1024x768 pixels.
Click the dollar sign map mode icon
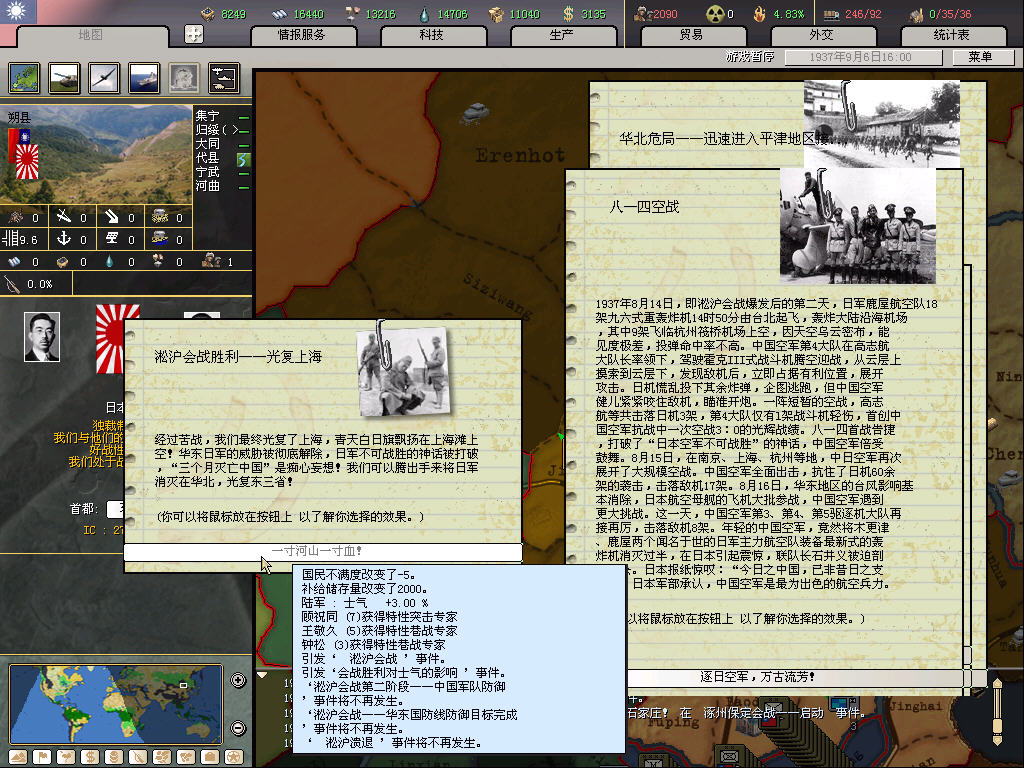(90, 757)
